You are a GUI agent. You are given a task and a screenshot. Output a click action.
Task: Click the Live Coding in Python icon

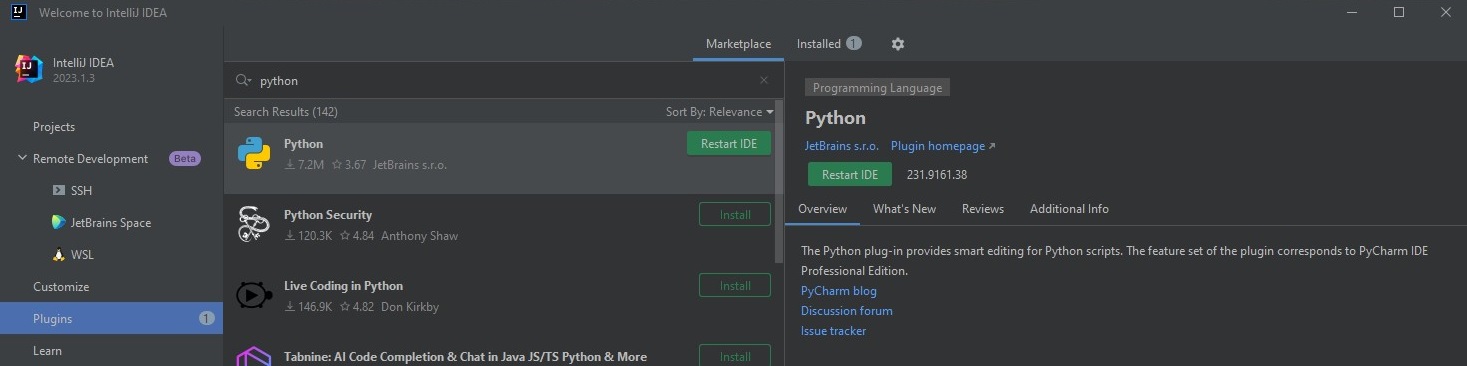(254, 295)
